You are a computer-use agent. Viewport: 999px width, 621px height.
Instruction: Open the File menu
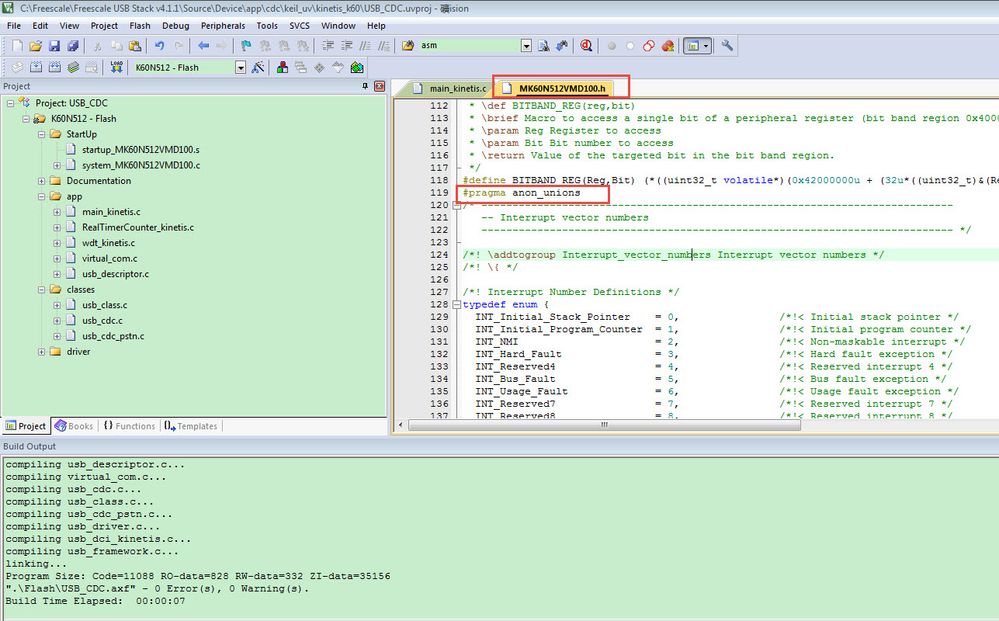point(14,25)
